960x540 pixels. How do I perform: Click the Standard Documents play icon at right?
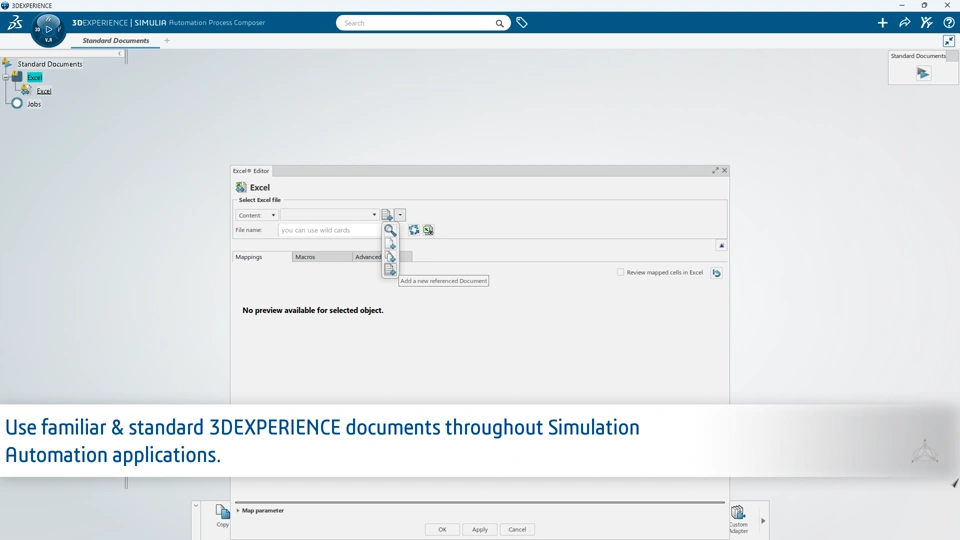(x=923, y=73)
